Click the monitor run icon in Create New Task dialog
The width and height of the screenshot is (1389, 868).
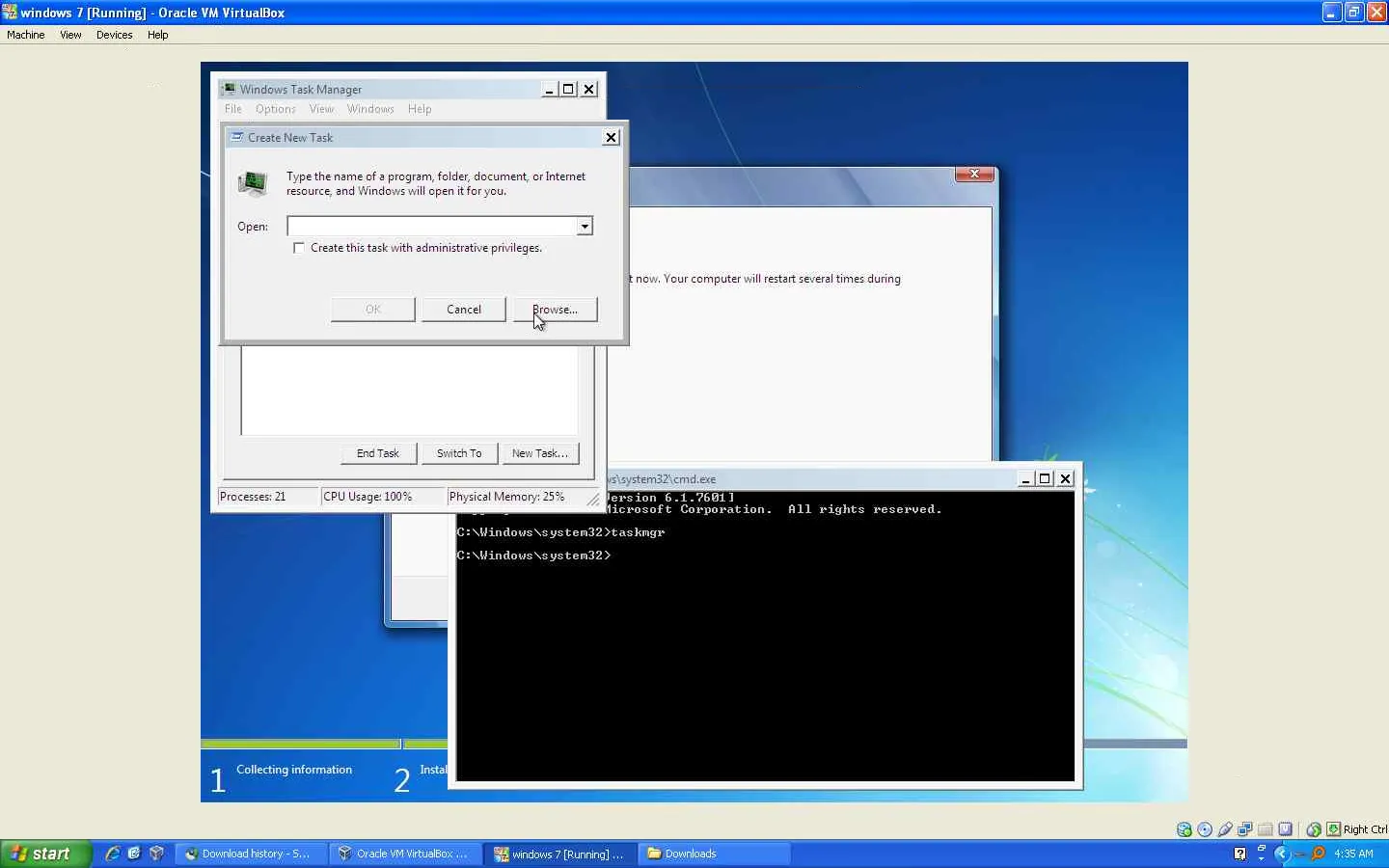coord(253,183)
